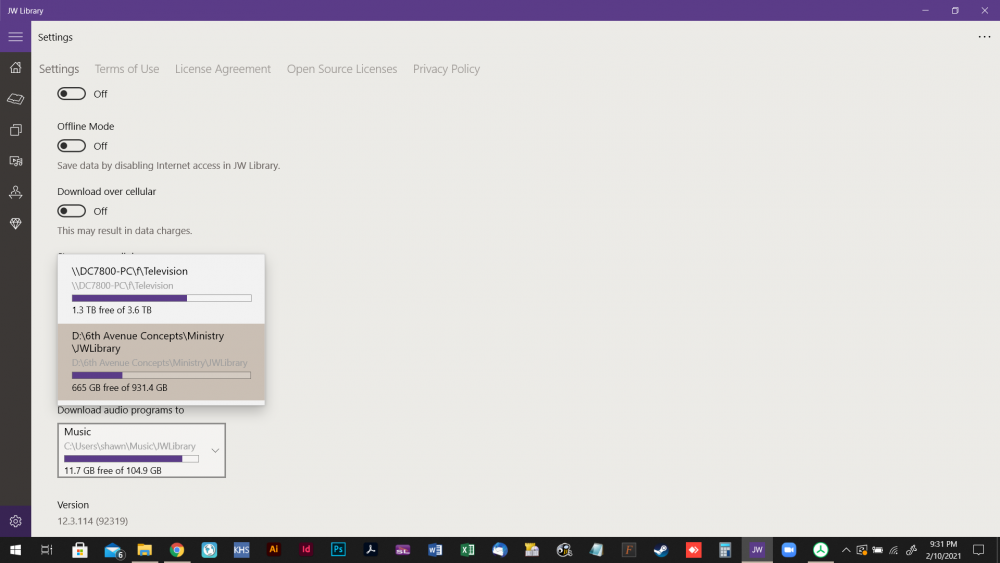View the Open Source Licenses tab

click(x=342, y=69)
